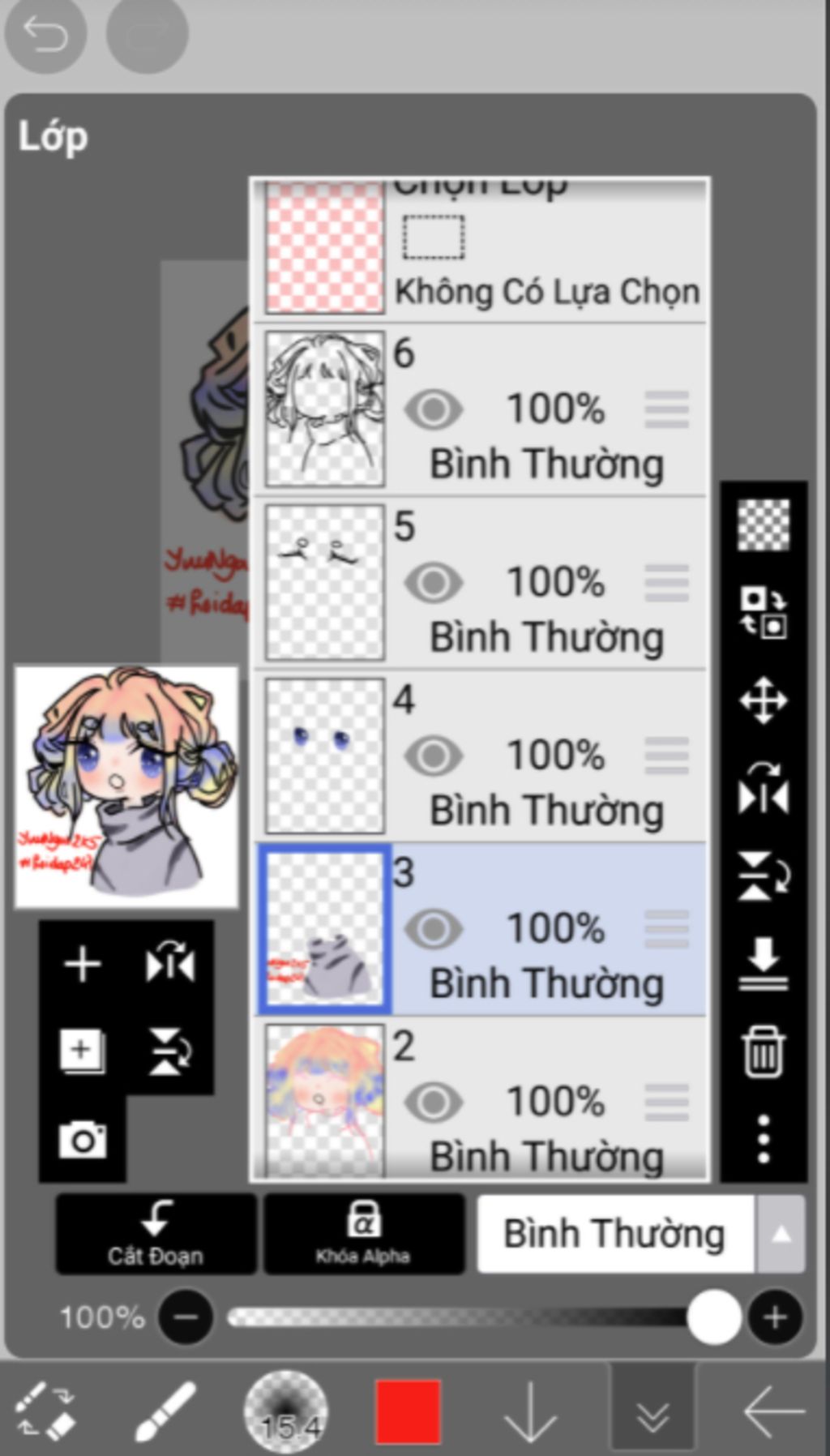Viewport: 830px width, 1456px height.
Task: Undo with the back arrow icon
Action: click(45, 35)
